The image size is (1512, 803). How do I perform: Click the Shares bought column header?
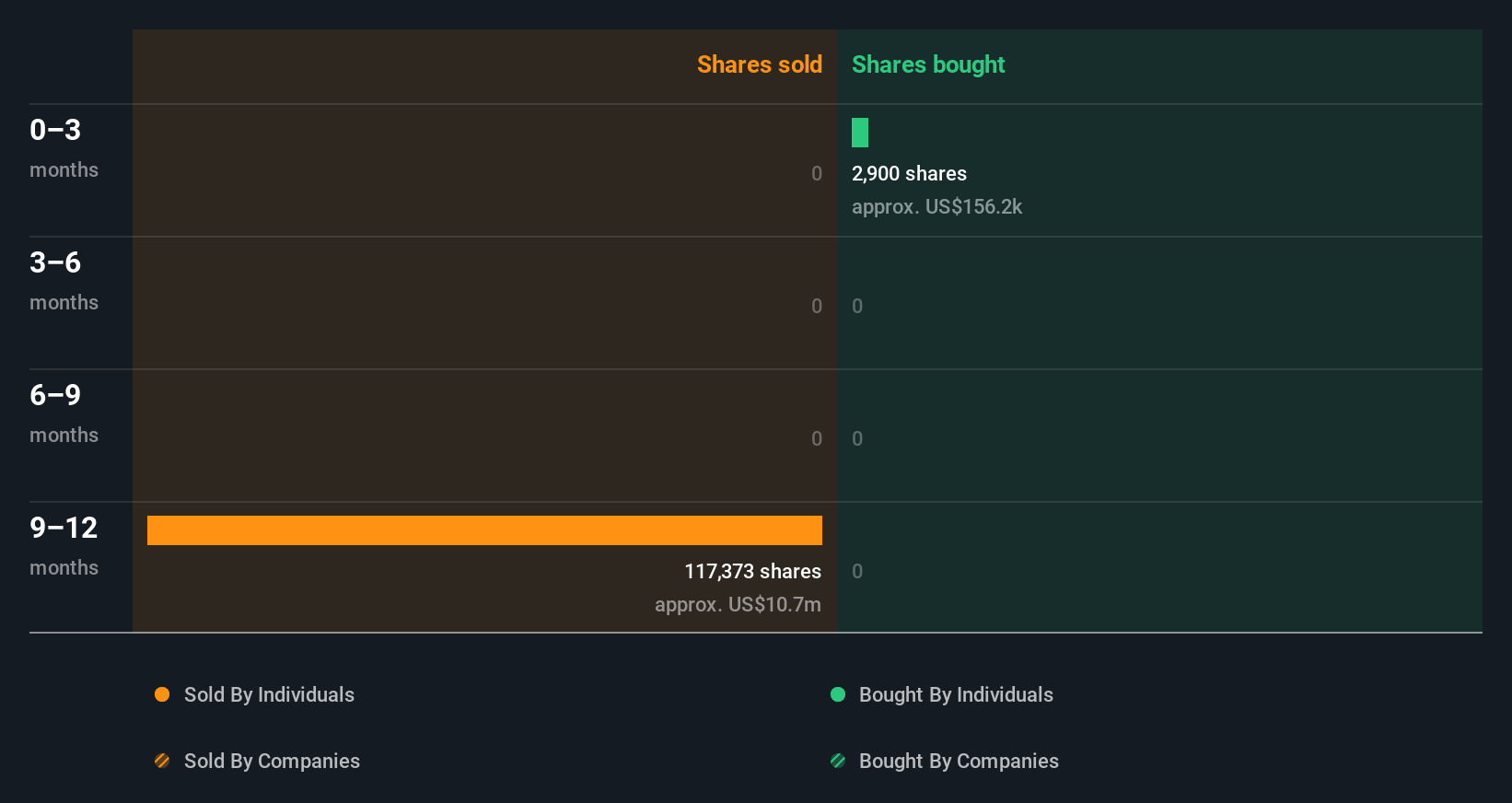coord(928,64)
